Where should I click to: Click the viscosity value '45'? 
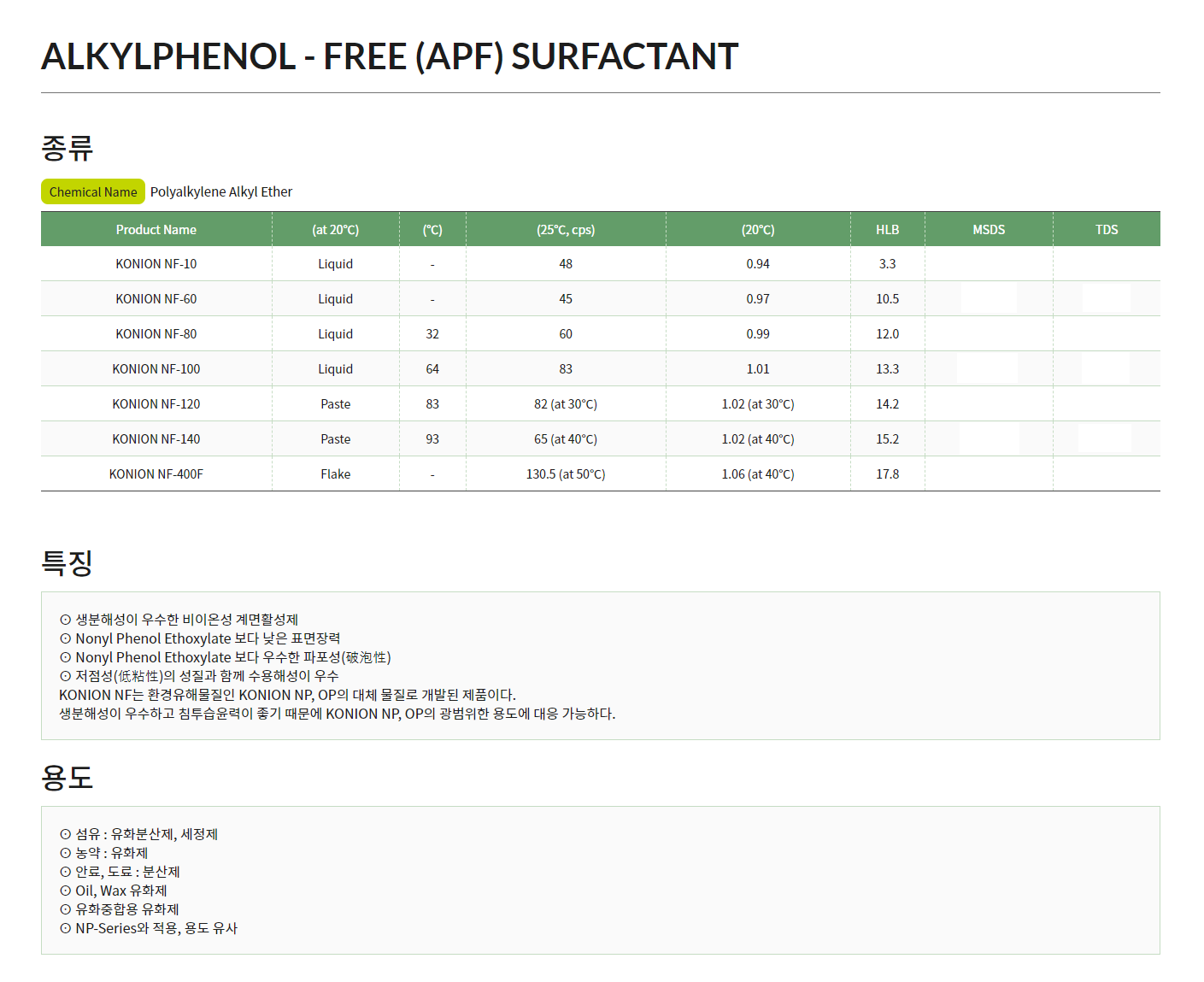[x=566, y=299]
